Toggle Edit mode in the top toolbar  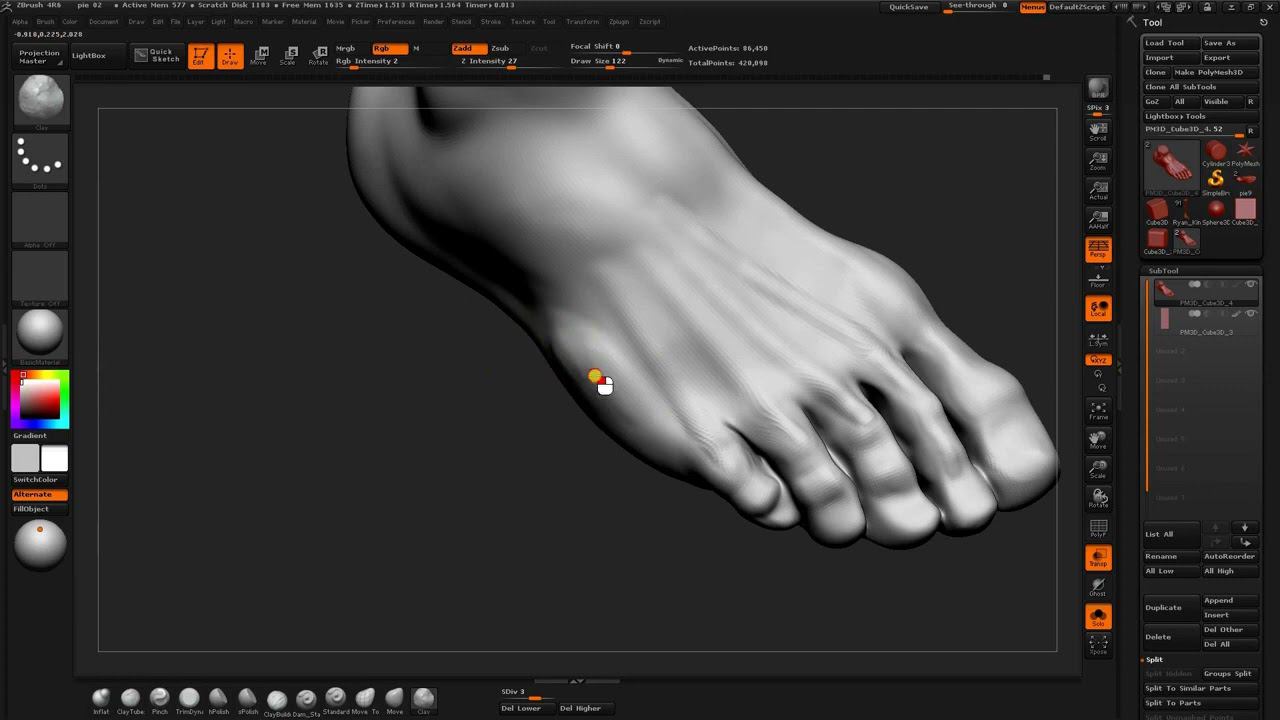click(x=200, y=56)
